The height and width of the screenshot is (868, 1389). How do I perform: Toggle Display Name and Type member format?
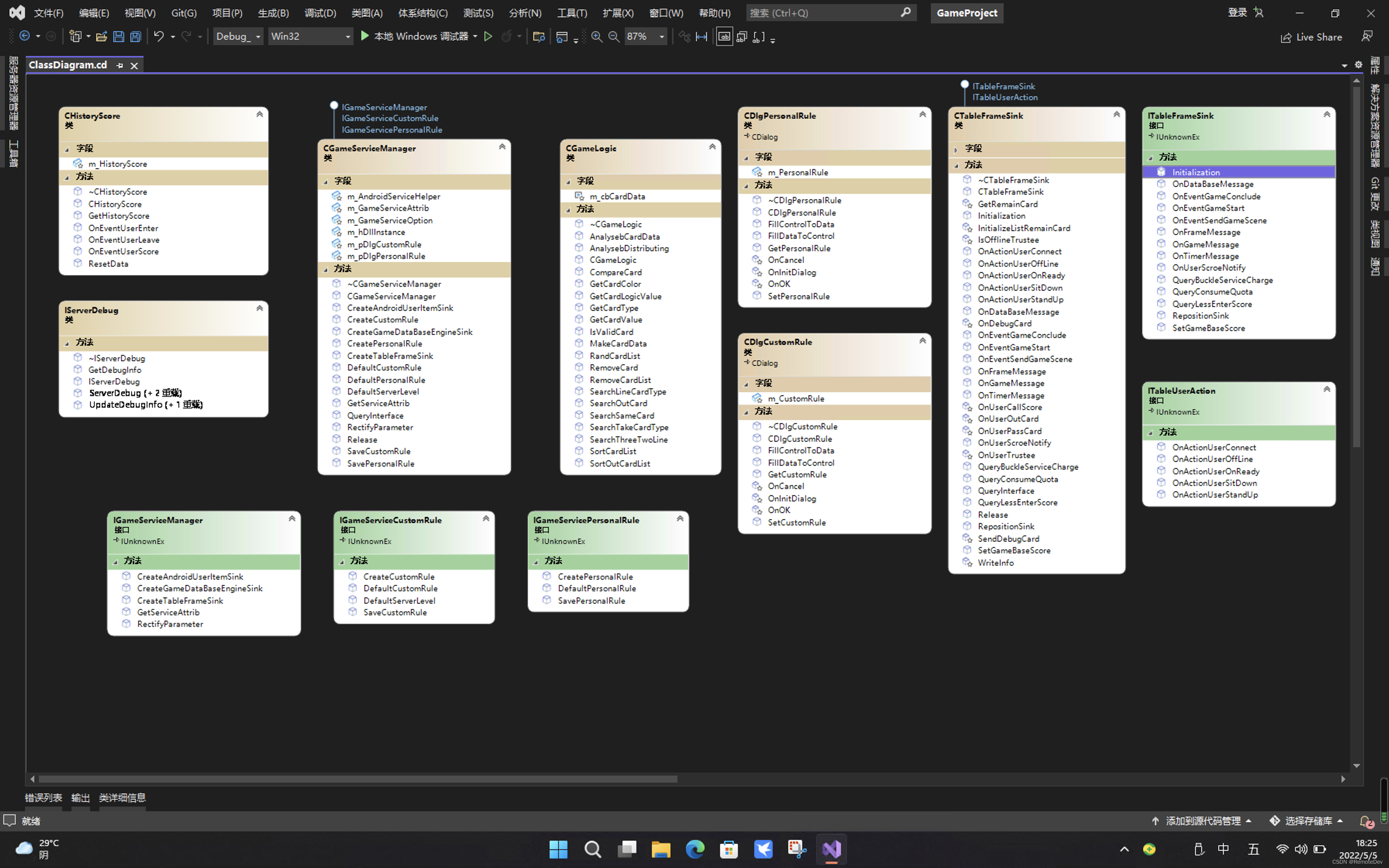pos(741,37)
